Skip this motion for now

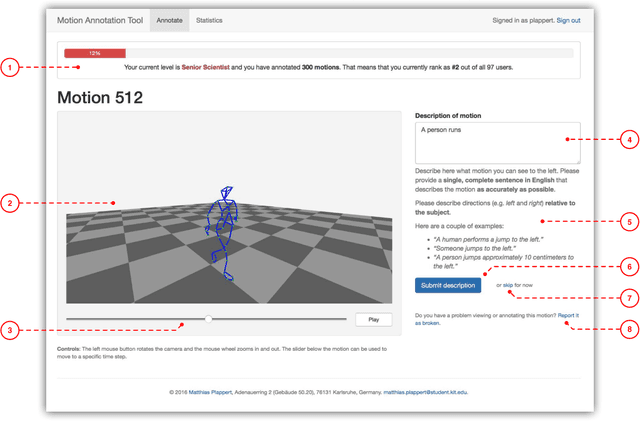[x=507, y=285]
